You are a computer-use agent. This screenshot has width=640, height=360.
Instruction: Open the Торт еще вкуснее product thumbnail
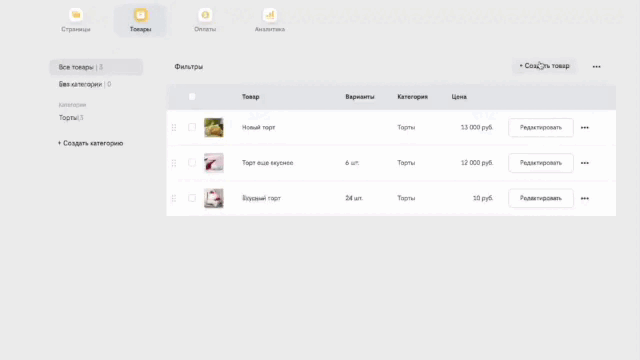[214, 163]
